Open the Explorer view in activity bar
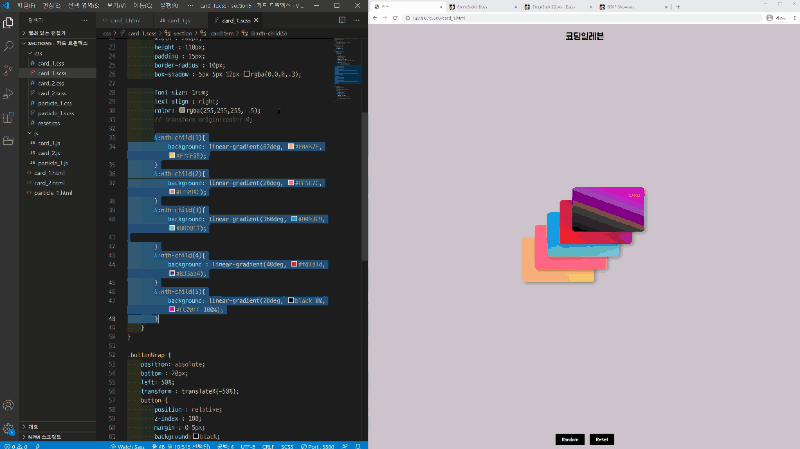This screenshot has width=800, height=449. [x=9, y=21]
